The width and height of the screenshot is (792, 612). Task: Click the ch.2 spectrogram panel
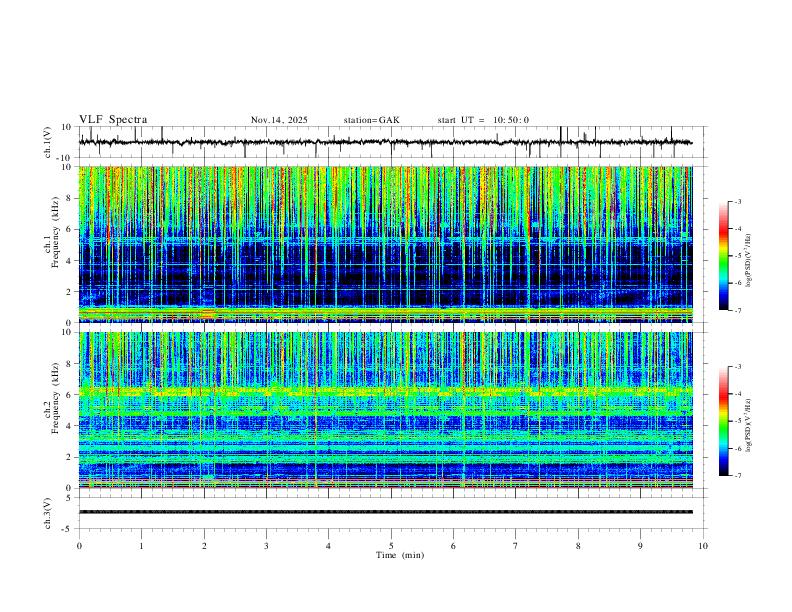(385, 410)
